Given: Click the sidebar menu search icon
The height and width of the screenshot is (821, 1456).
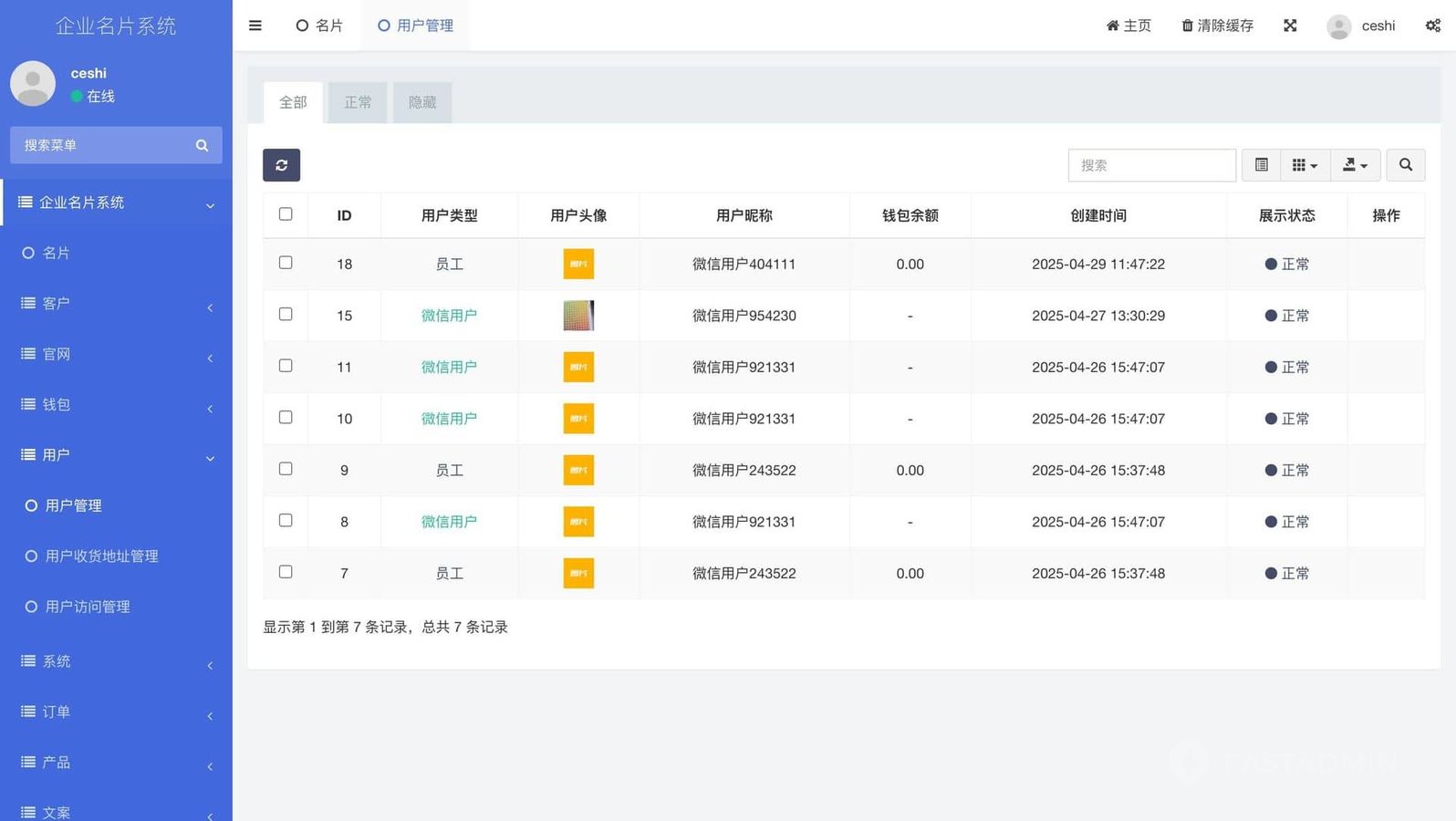Looking at the screenshot, I should [x=202, y=146].
